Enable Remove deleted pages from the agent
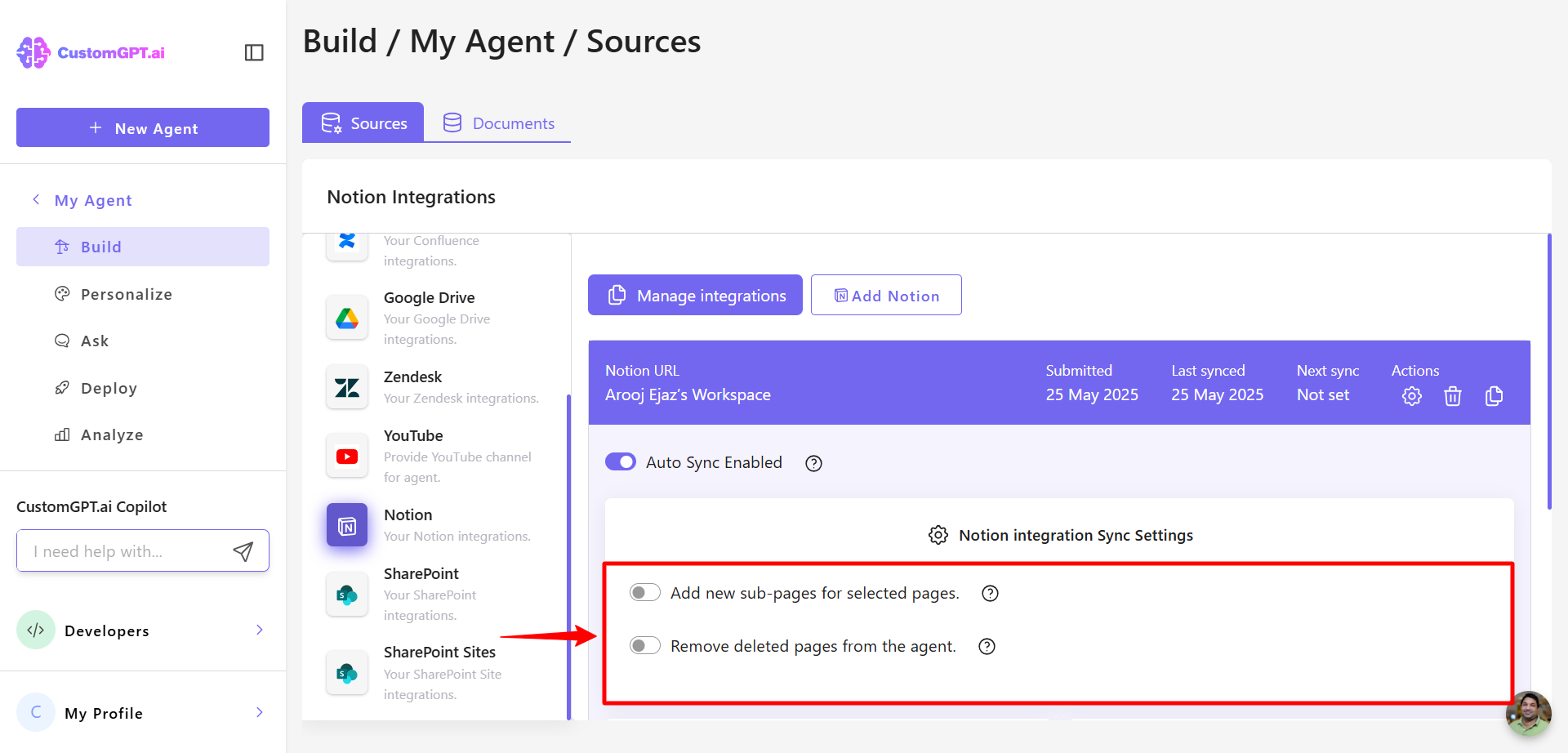 point(645,646)
